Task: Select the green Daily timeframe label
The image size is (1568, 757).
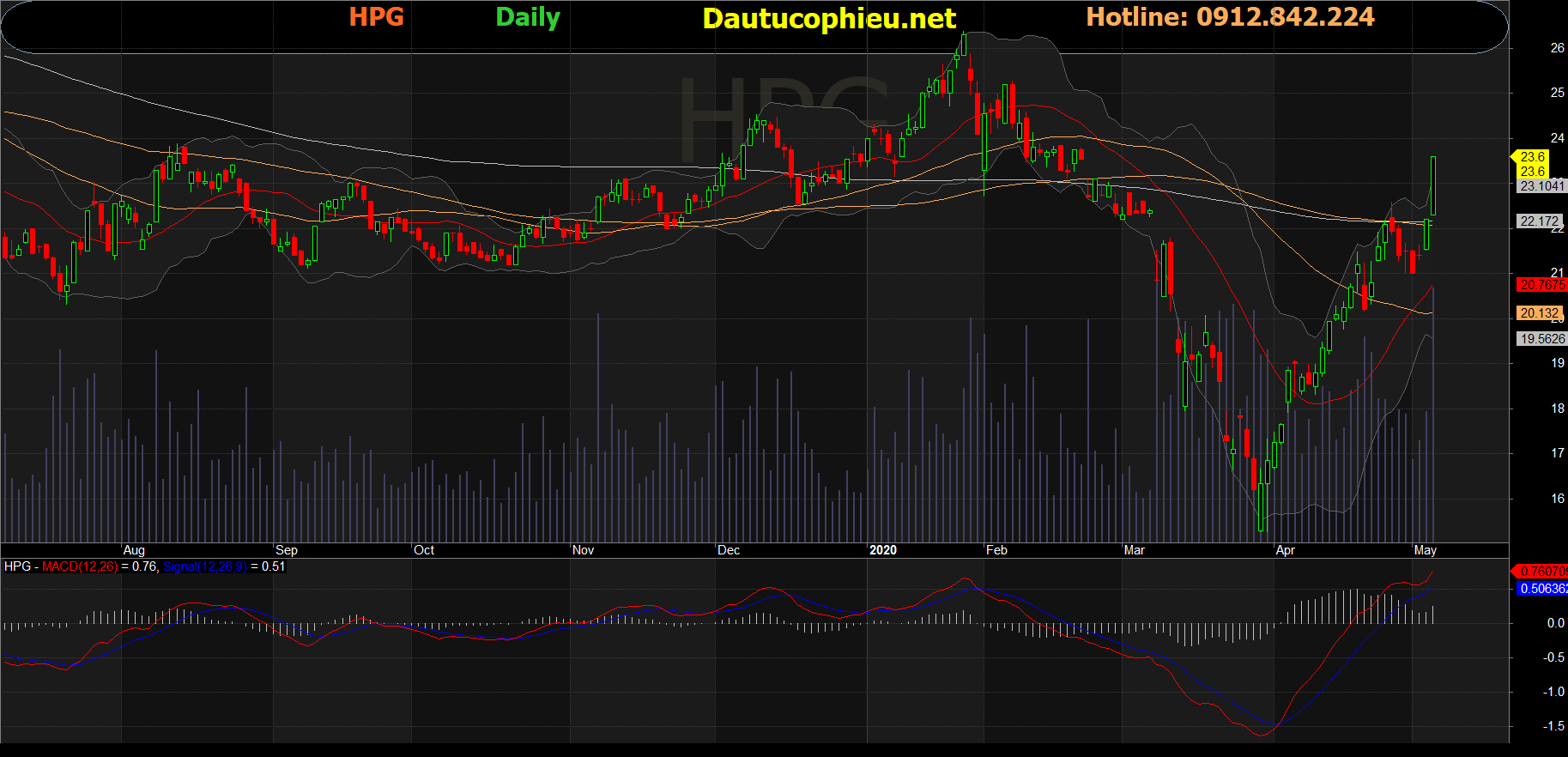Action: point(527,17)
